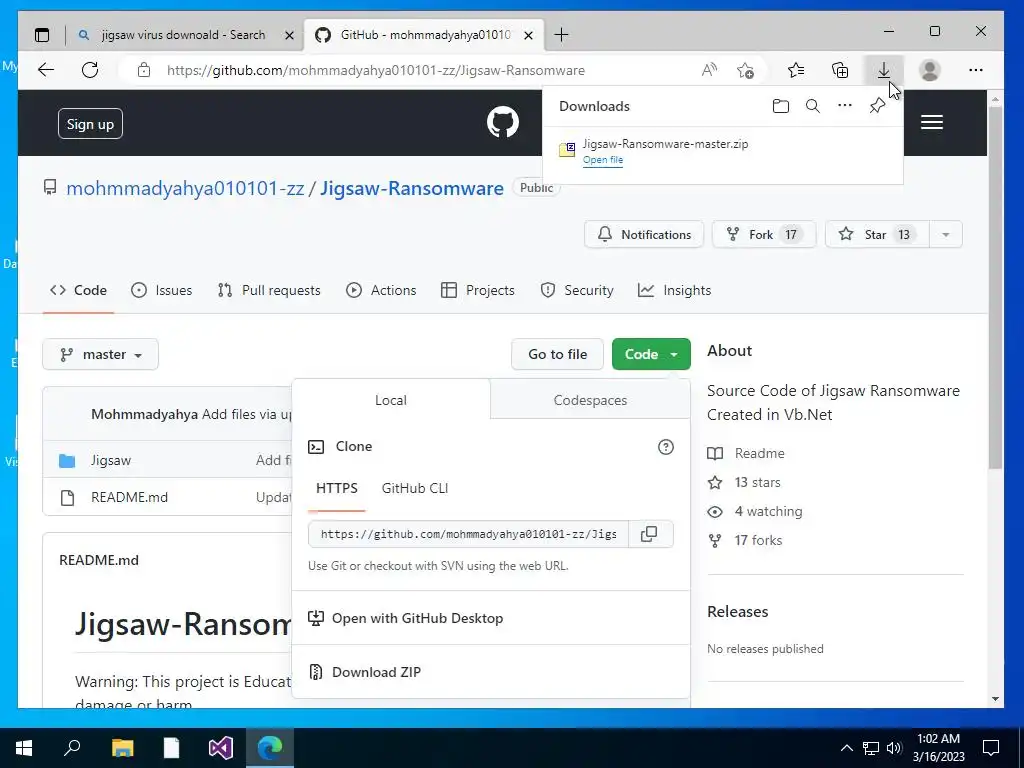Click the page vertical scrollbar thumb

[x=995, y=287]
